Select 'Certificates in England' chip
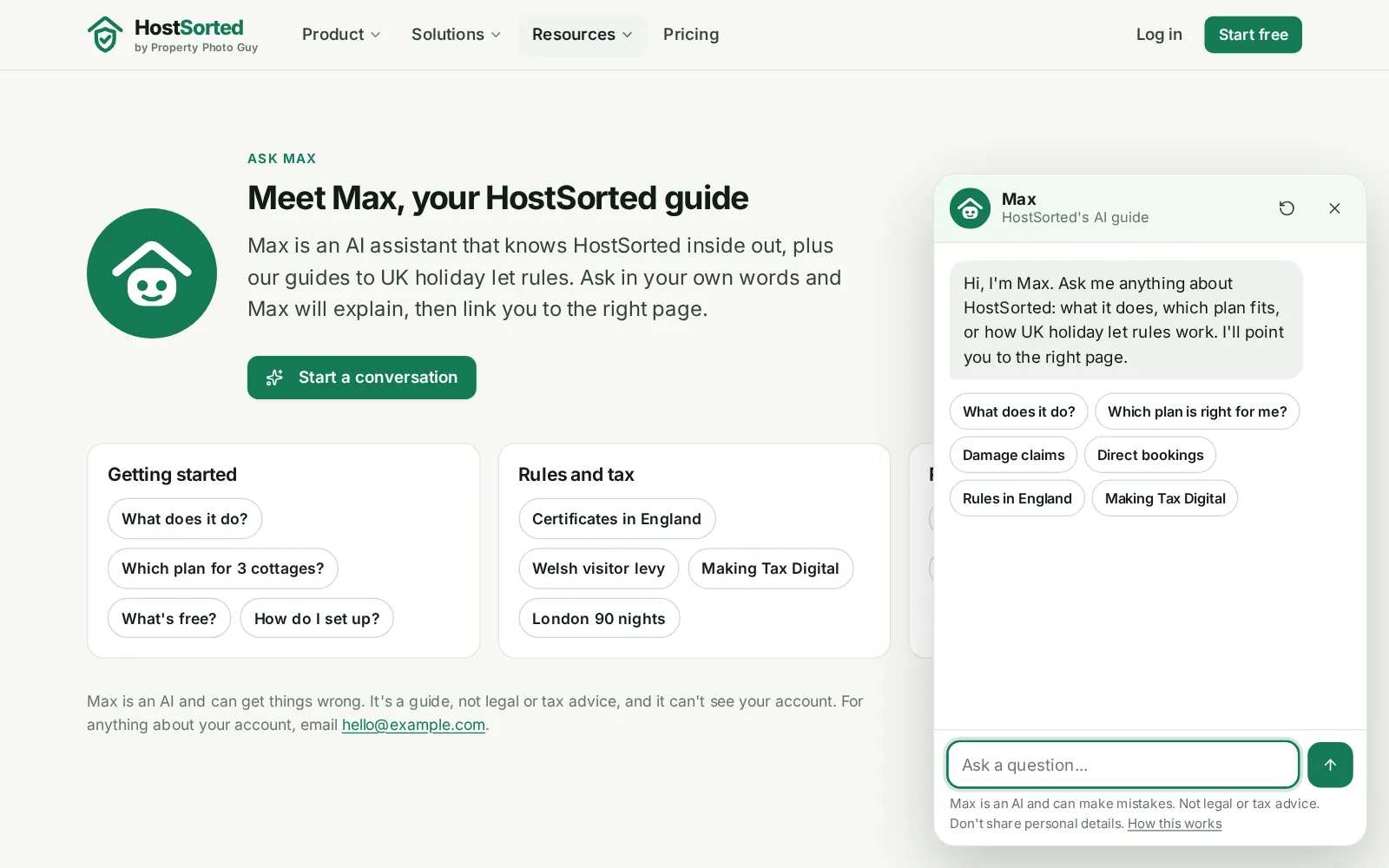Viewport: 1389px width, 868px height. click(x=617, y=519)
